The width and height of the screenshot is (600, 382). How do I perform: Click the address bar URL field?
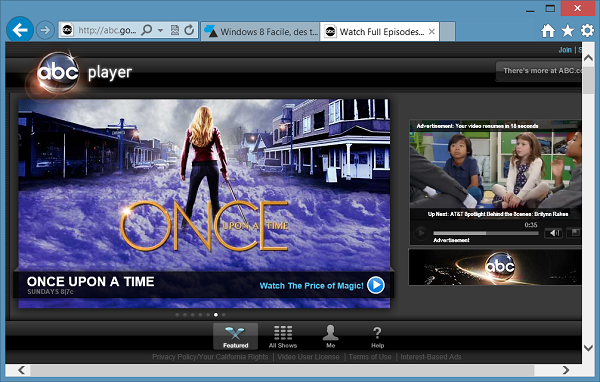click(107, 30)
